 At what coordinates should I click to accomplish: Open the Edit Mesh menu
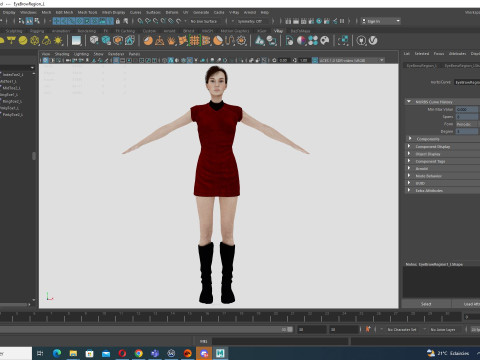64,12
